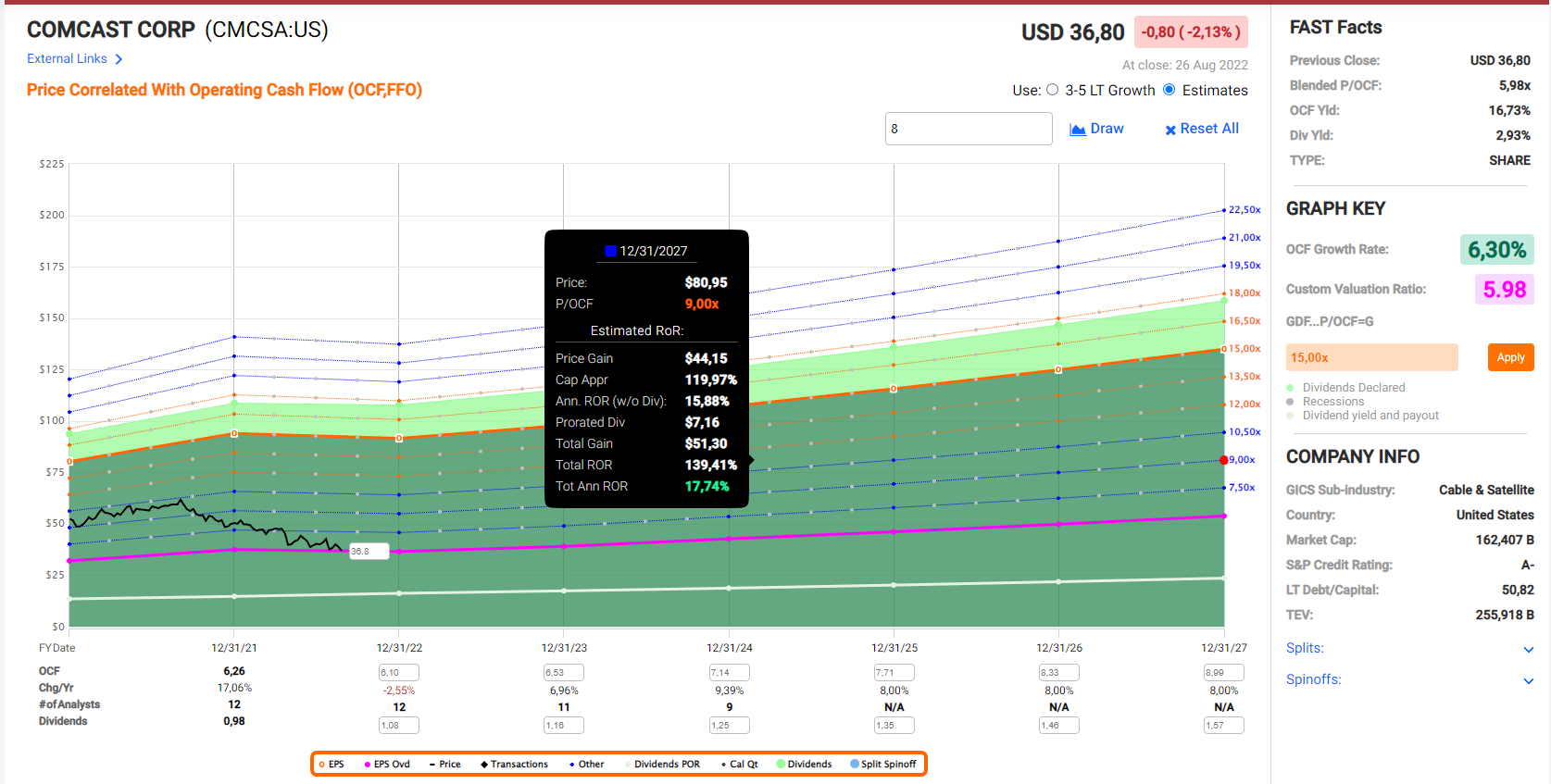This screenshot has height=784, width=1551.
Task: Click the Dividends Declared green dot
Action: tap(1290, 388)
